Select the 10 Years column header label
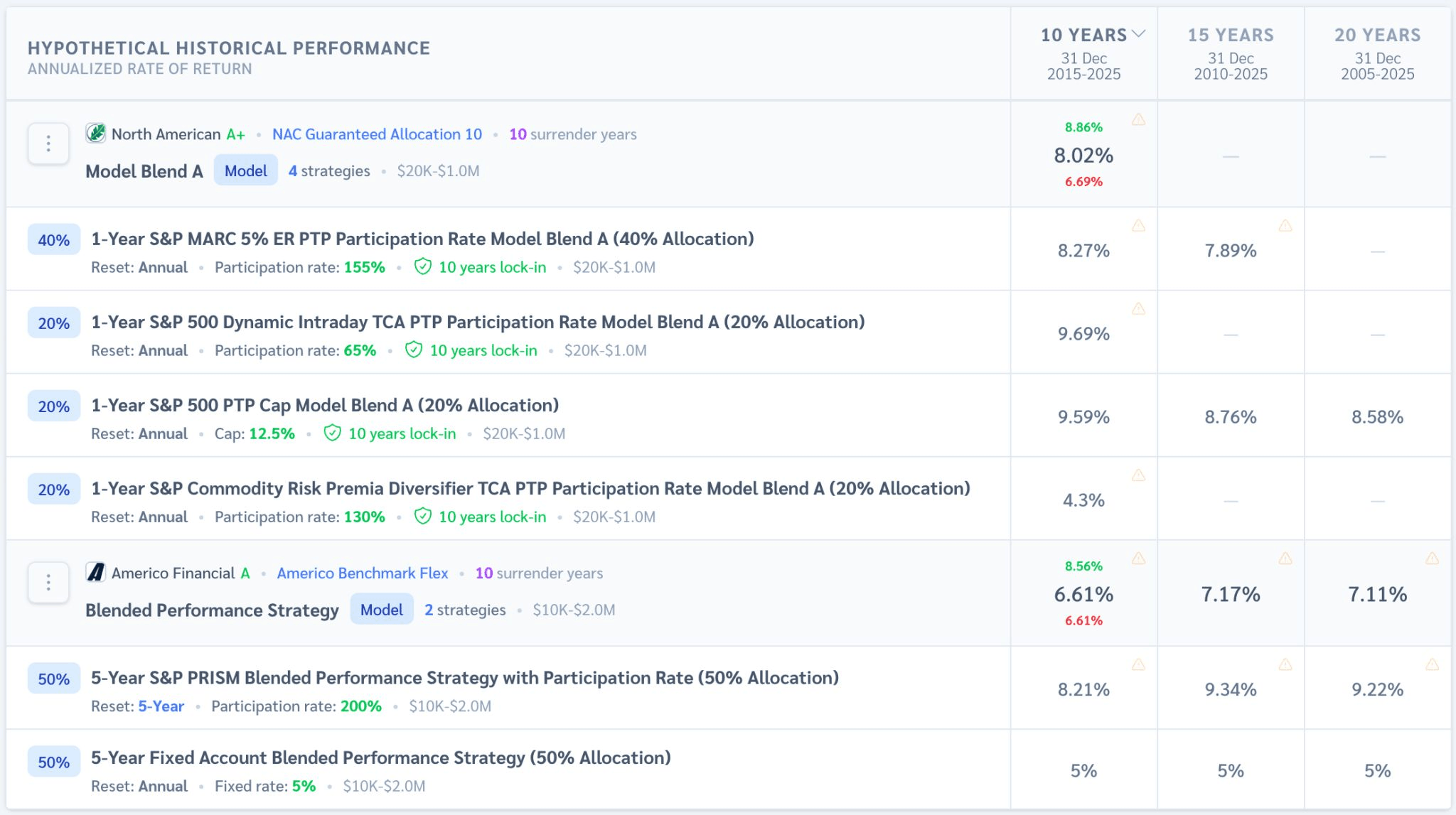 click(1084, 35)
